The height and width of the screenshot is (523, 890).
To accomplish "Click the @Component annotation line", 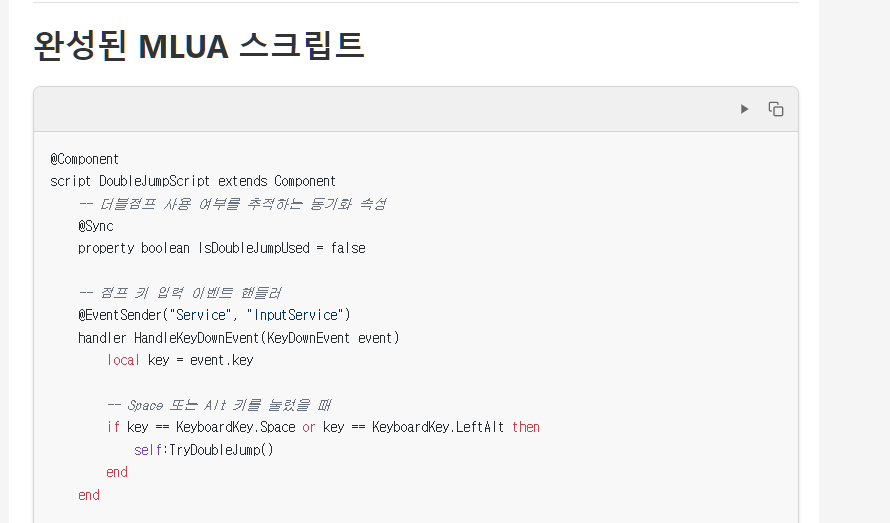I will 85,159.
